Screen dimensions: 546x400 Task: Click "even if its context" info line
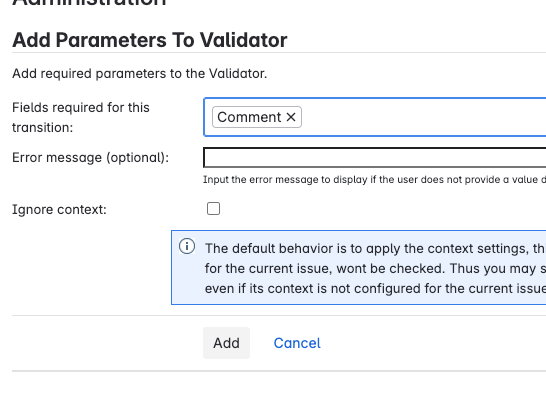(x=375, y=288)
